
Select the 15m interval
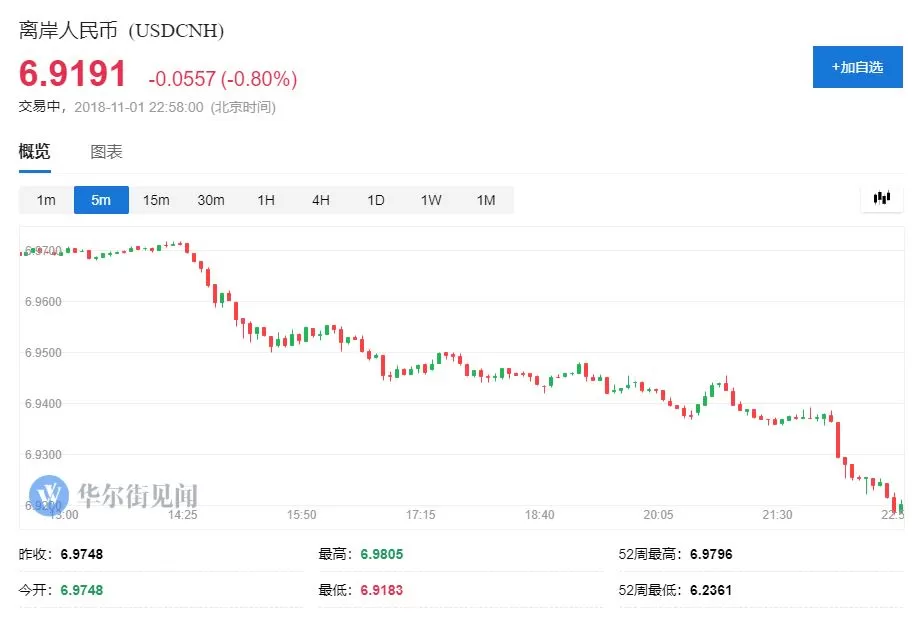(156, 200)
